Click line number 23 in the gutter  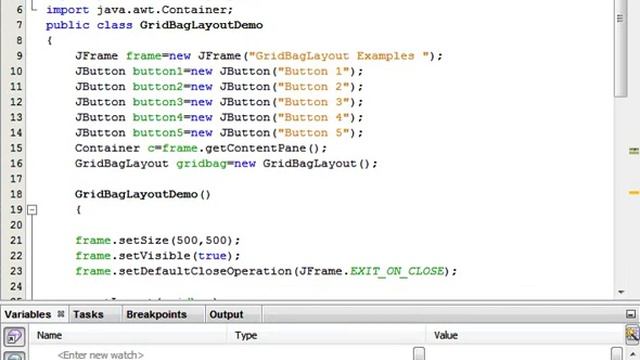[16, 271]
